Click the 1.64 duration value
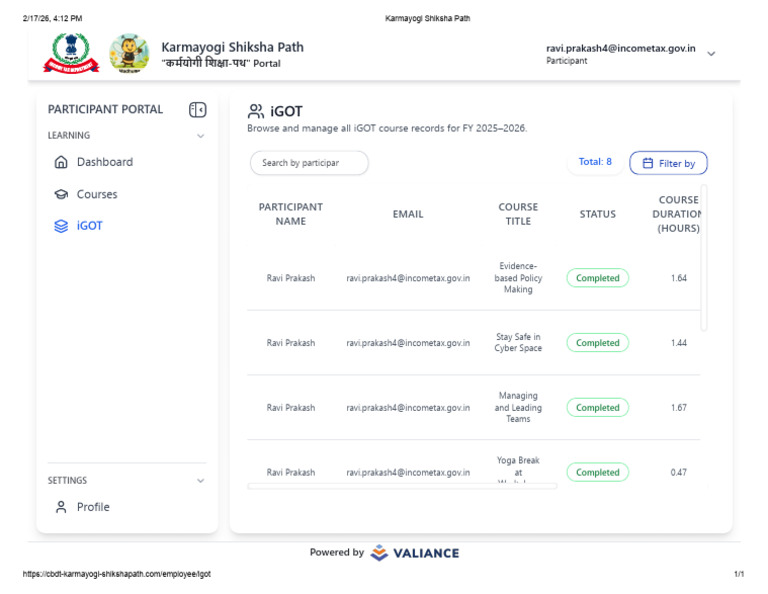Screen dimensions: 768x594 point(678,278)
